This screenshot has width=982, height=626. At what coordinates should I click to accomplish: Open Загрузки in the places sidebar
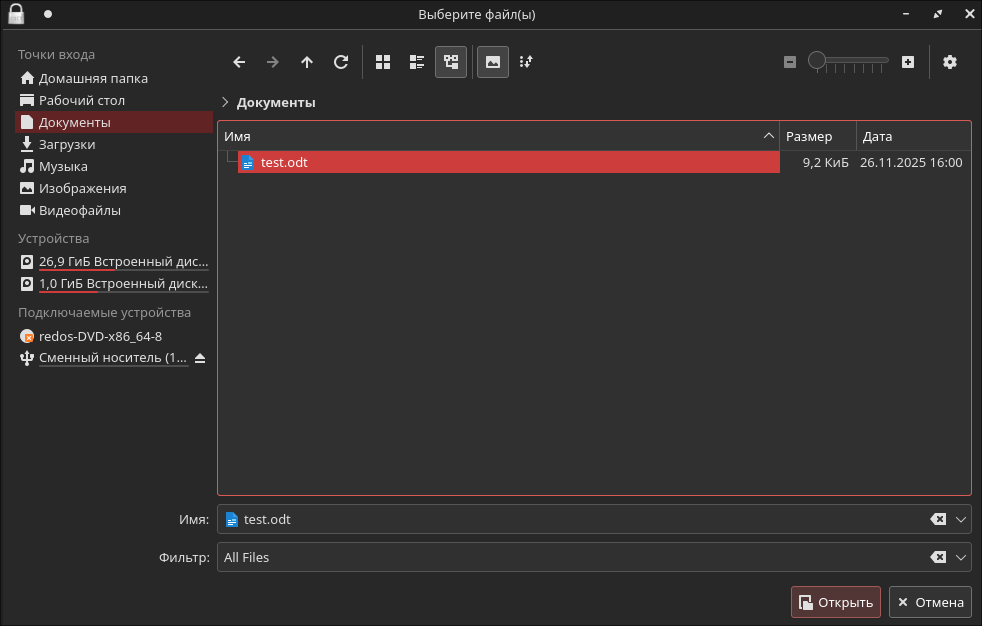click(x=67, y=144)
